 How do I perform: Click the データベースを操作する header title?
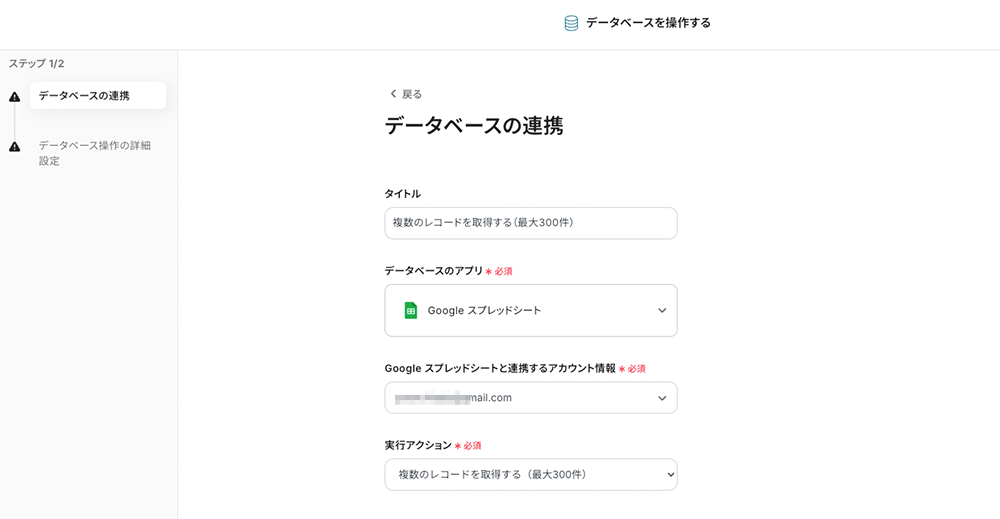[648, 23]
